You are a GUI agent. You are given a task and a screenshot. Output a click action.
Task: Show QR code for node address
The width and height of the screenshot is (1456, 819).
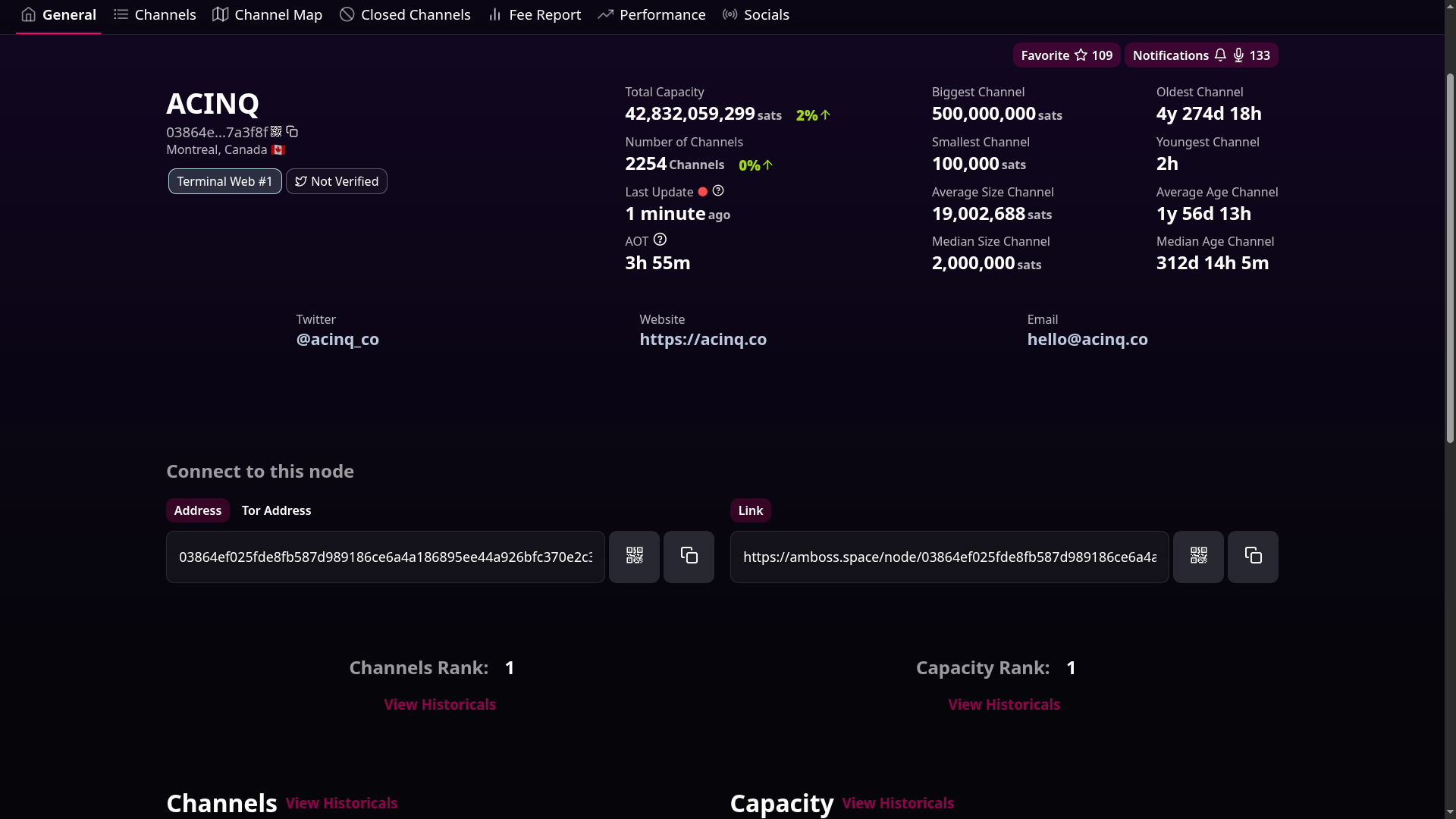[634, 557]
